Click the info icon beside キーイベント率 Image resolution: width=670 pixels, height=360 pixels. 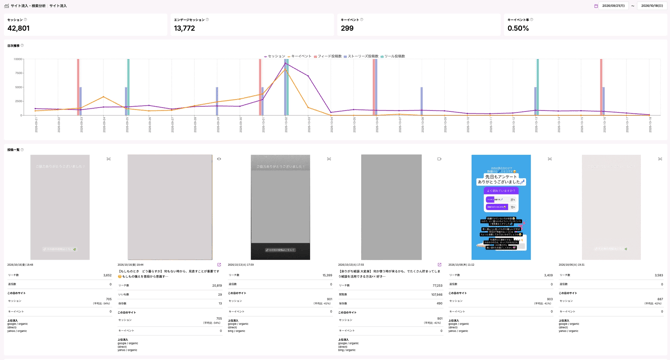pyautogui.click(x=532, y=20)
